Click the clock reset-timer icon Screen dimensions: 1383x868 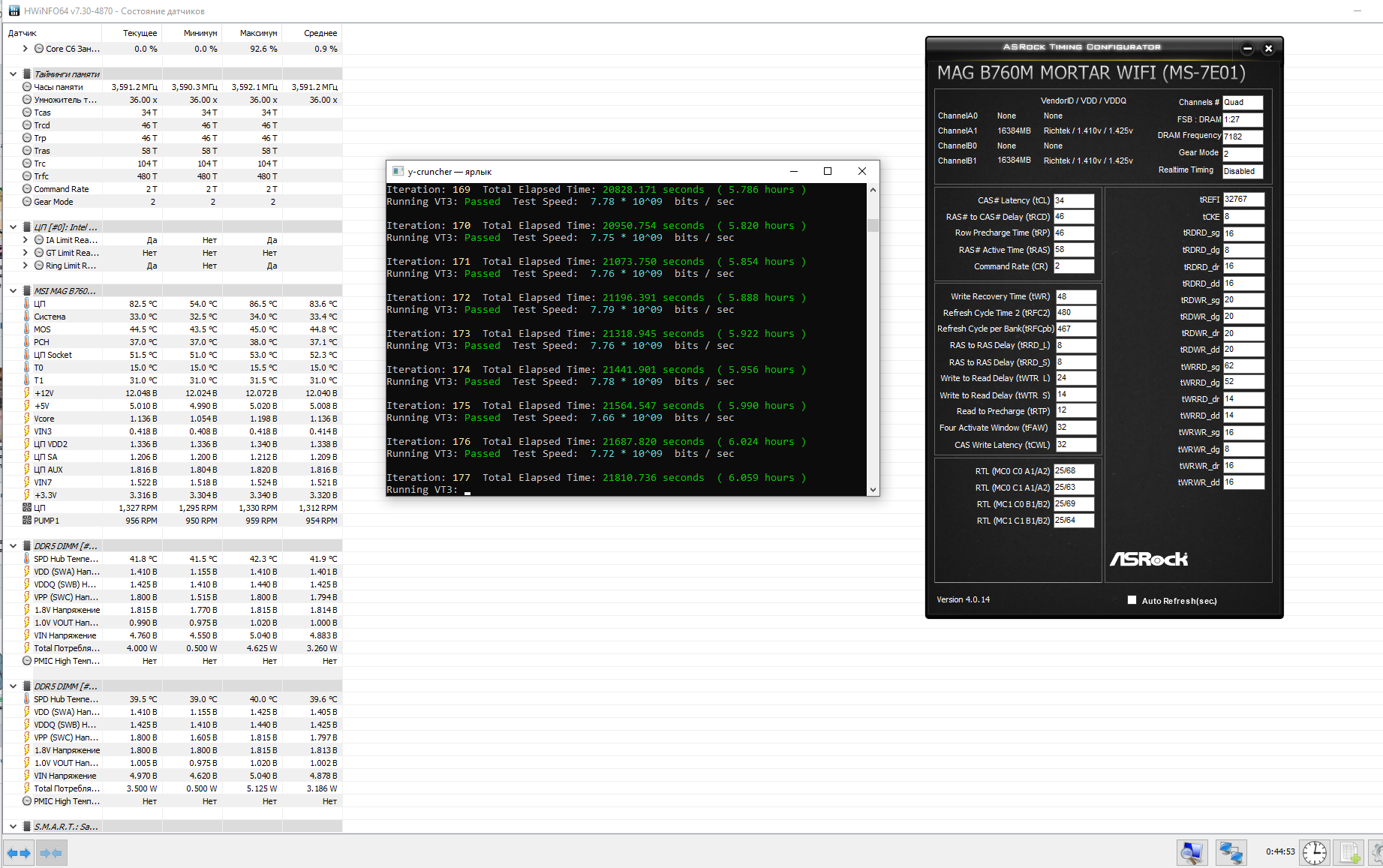(x=1315, y=852)
